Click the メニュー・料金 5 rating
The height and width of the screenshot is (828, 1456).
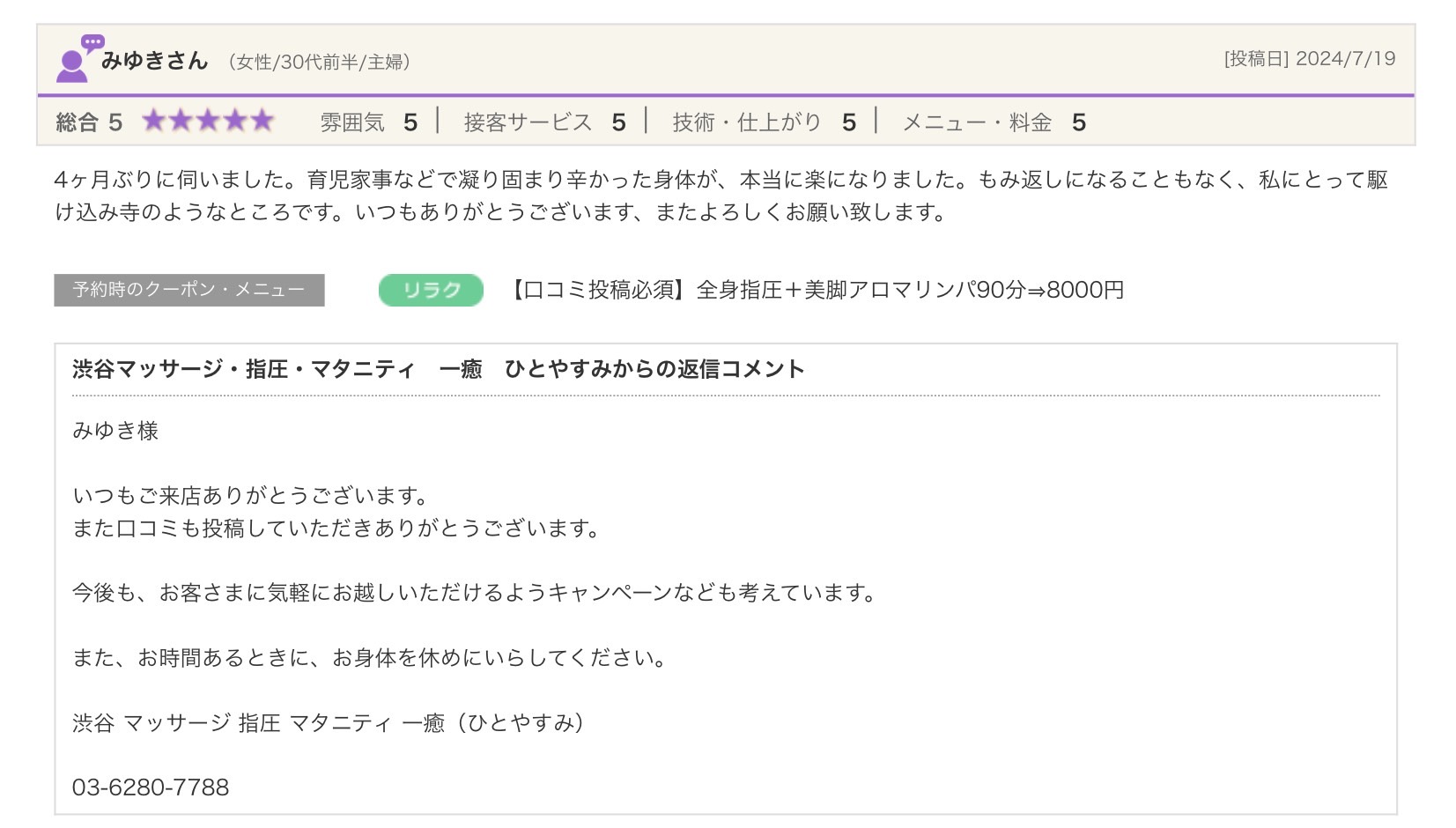coord(994,122)
